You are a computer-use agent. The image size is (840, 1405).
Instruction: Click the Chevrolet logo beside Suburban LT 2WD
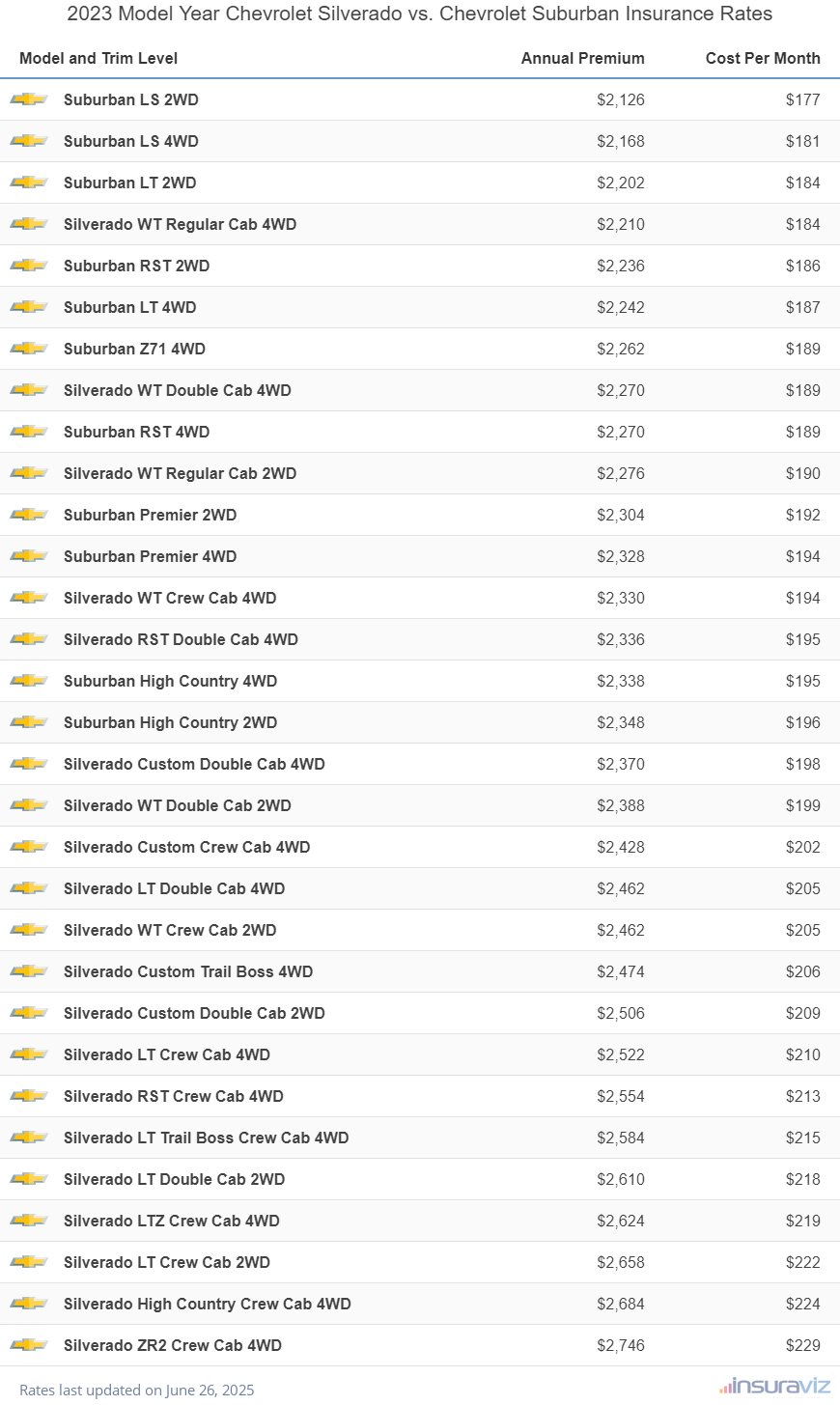[29, 183]
